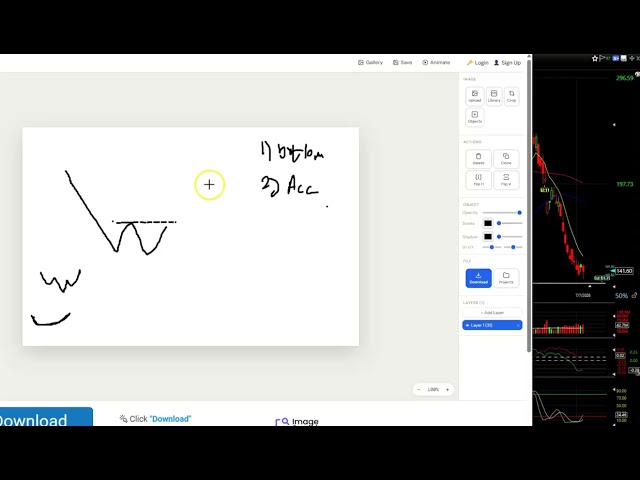This screenshot has width=640, height=480.
Task: Click the crosshair plus icon in chart toolbar
Action: [x=632, y=58]
